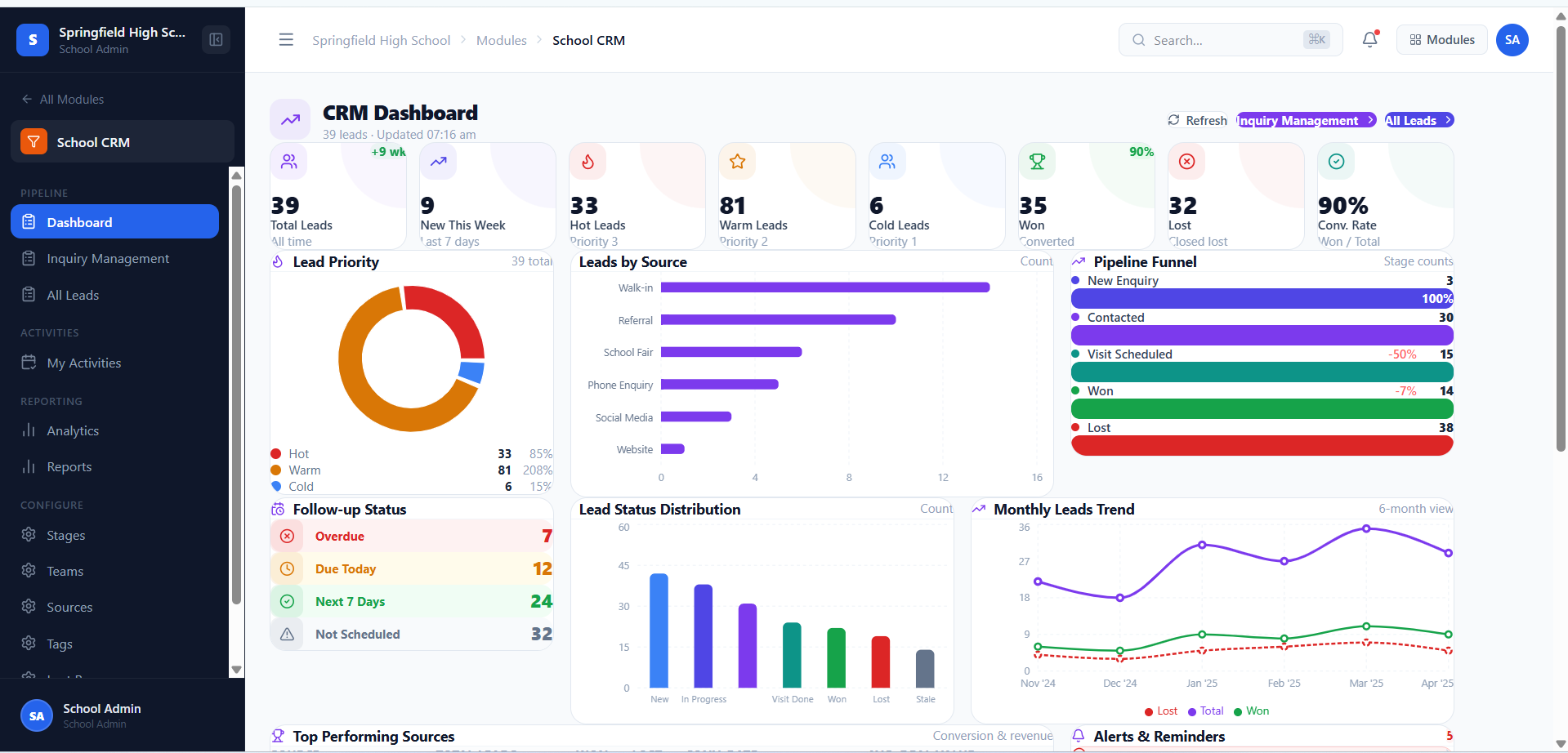
Task: Click the SA user avatar in header
Action: point(1512,40)
